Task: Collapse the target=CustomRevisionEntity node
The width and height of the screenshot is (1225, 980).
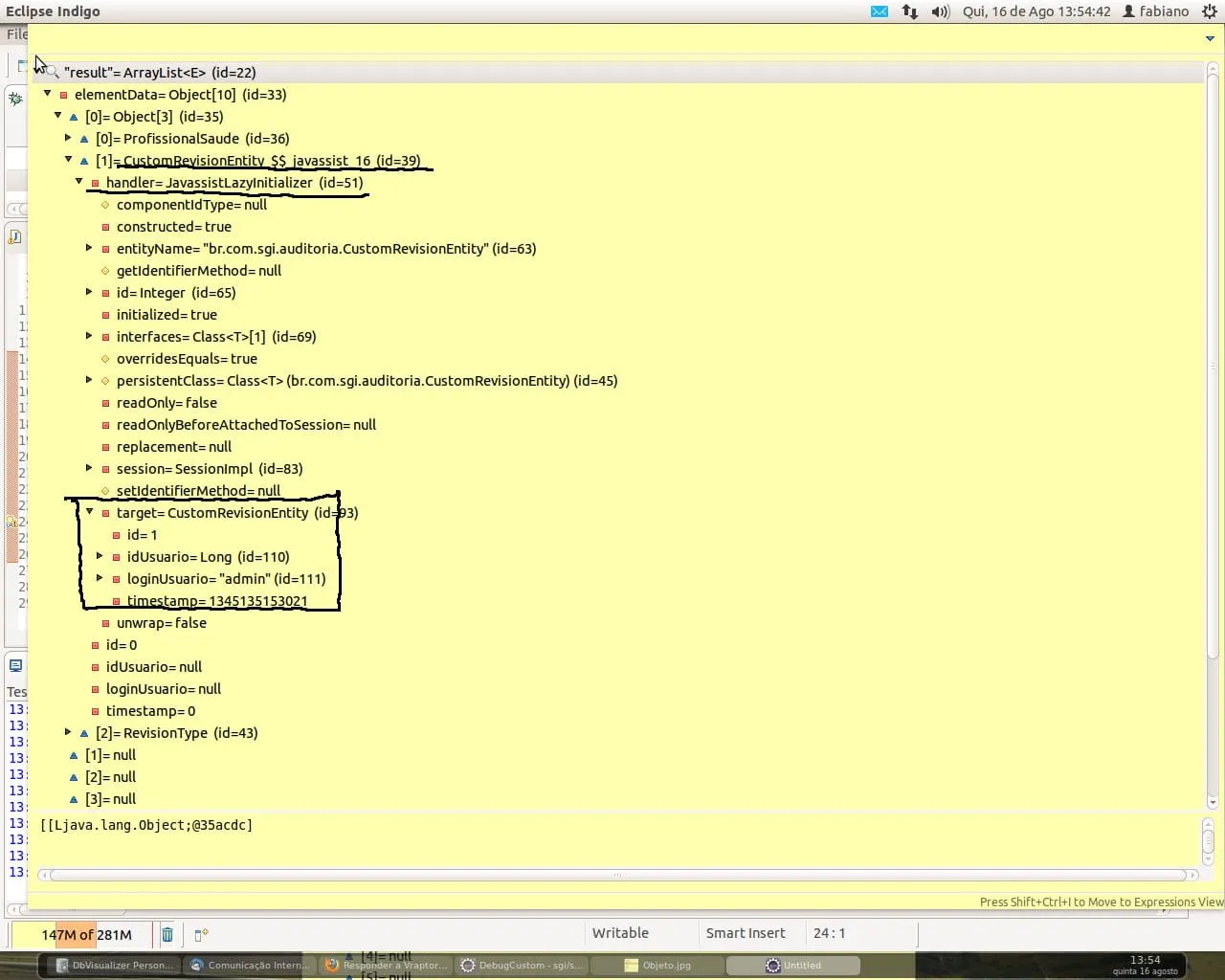Action: pyautogui.click(x=89, y=512)
